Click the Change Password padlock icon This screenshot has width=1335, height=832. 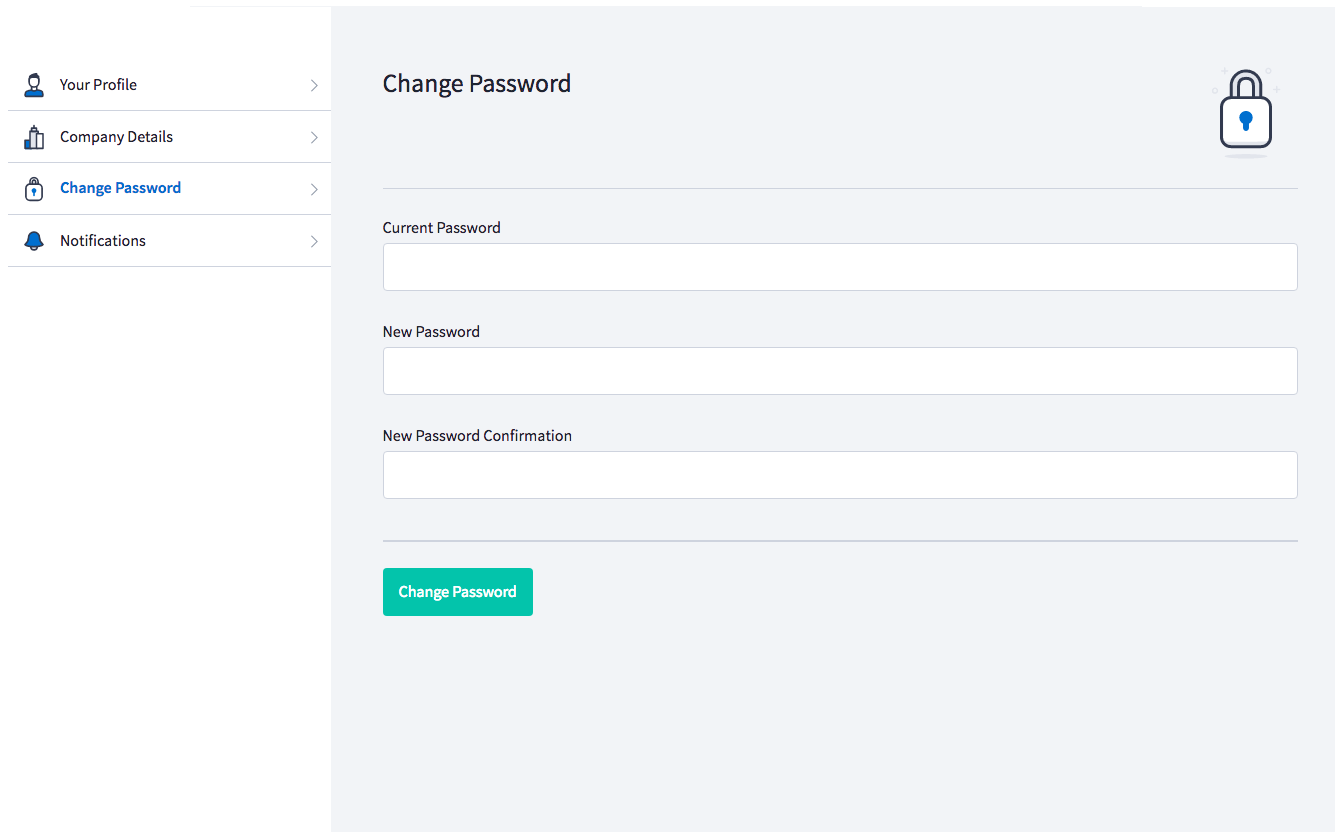coord(35,188)
